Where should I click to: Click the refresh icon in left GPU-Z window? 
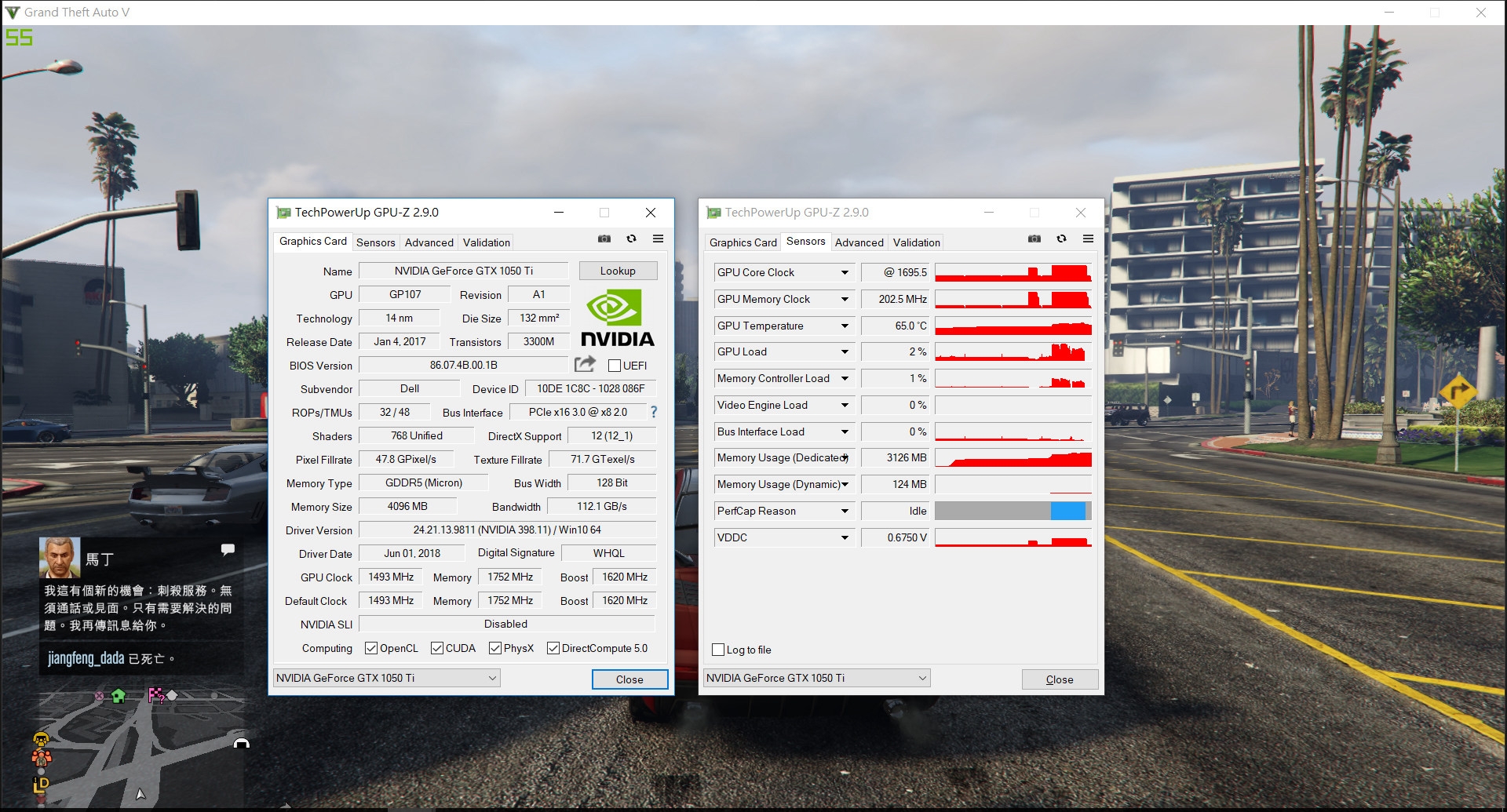click(x=631, y=239)
